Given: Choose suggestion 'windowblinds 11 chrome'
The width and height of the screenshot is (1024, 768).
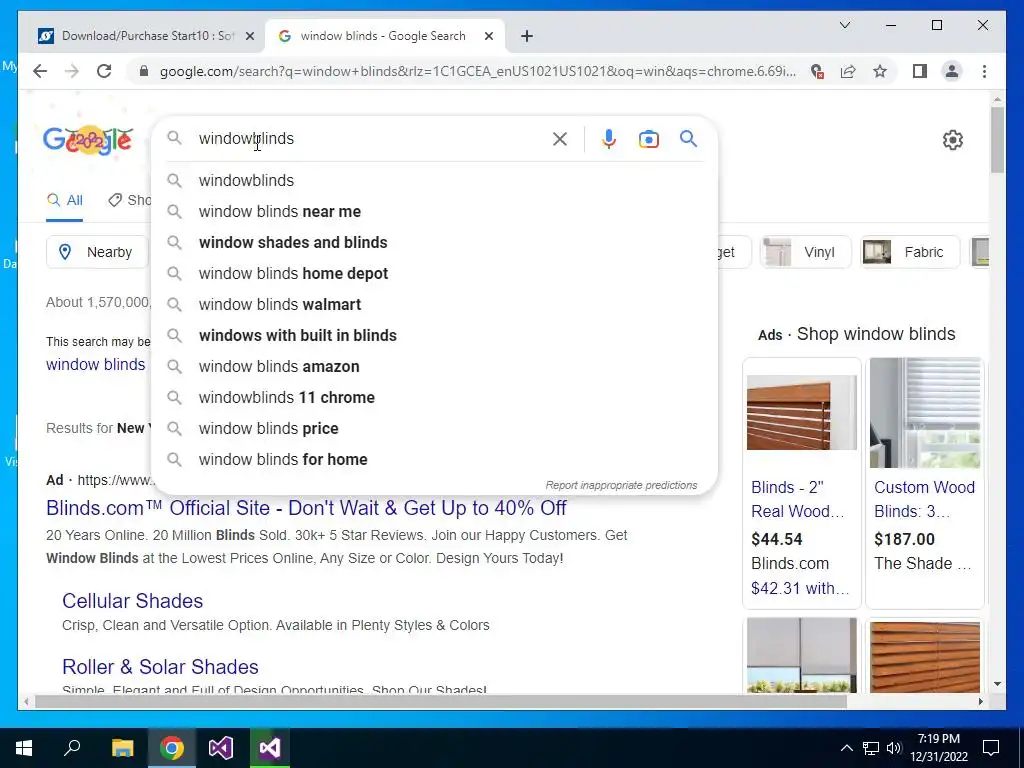Looking at the screenshot, I should 434,398.
